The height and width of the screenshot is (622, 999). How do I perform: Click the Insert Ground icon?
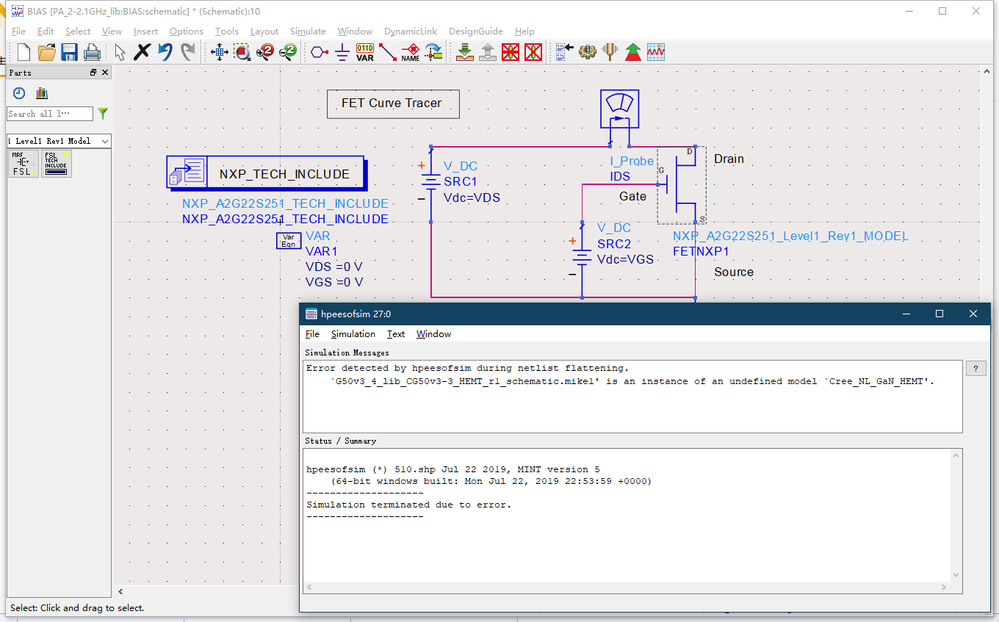342,52
